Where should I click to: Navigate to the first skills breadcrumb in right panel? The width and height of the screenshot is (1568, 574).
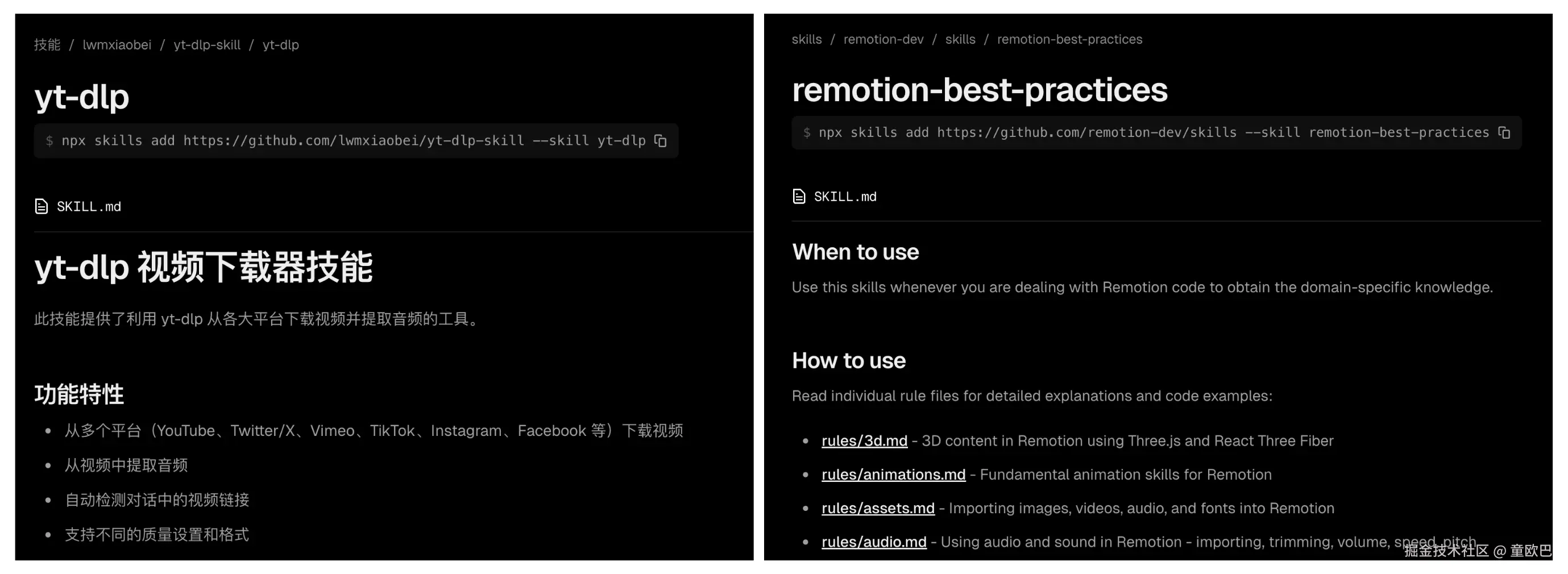pyautogui.click(x=807, y=39)
